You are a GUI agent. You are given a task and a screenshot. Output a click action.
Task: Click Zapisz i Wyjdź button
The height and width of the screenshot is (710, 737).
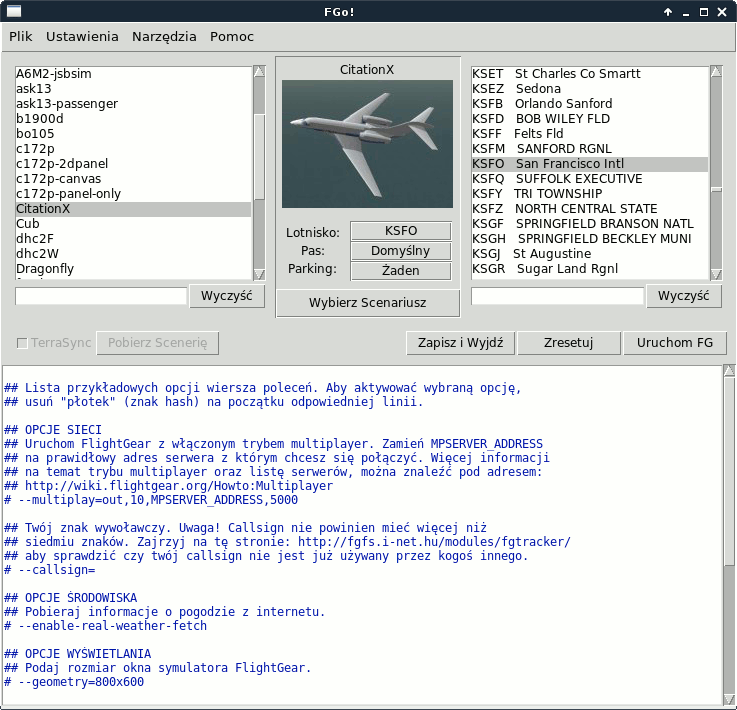pyautogui.click(x=461, y=343)
